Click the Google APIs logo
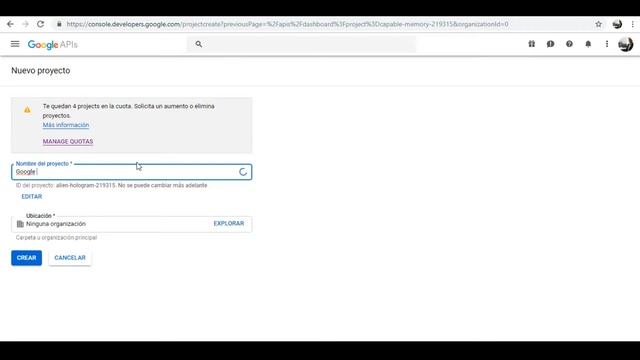This screenshot has width=640, height=360. [x=53, y=44]
